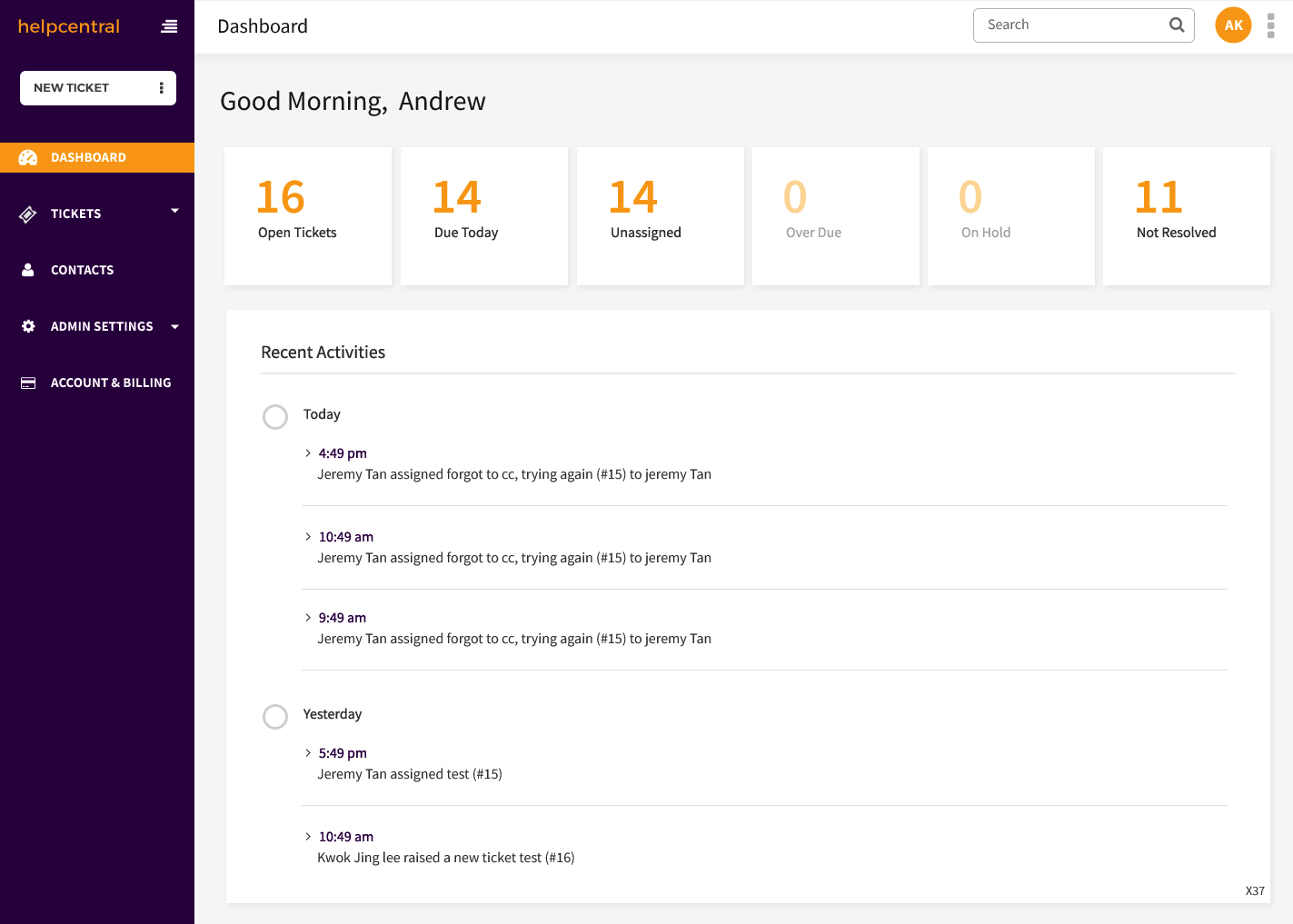Open the AK user avatar menu

coord(1233,25)
